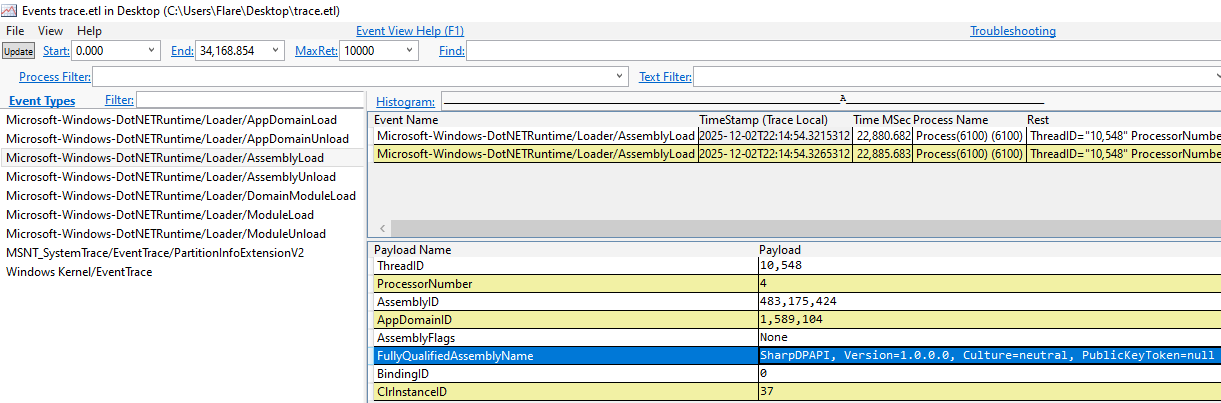Image resolution: width=1221 pixels, height=403 pixels.
Task: Open the File menu
Action: (x=15, y=31)
